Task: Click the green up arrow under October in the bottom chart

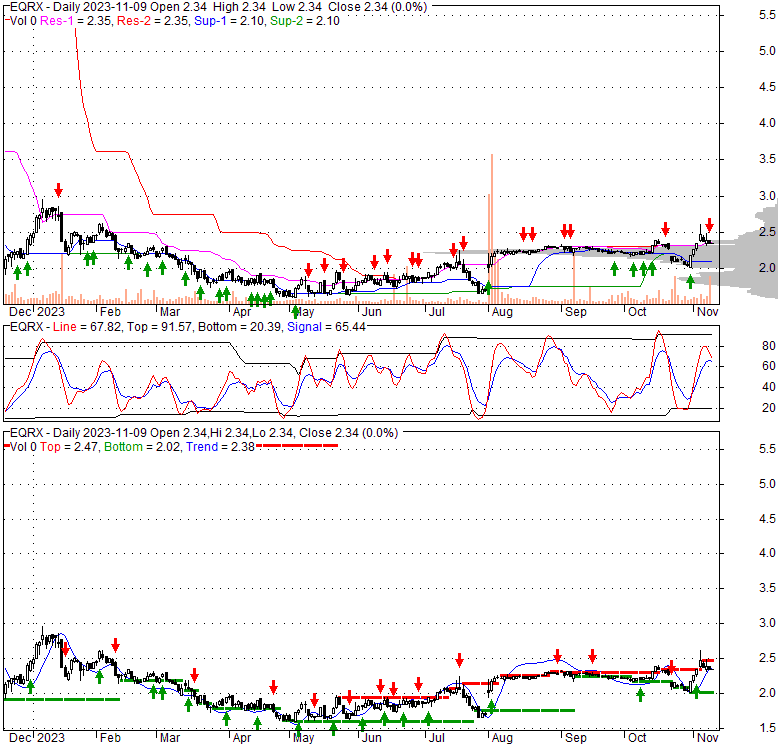Action: [x=640, y=693]
